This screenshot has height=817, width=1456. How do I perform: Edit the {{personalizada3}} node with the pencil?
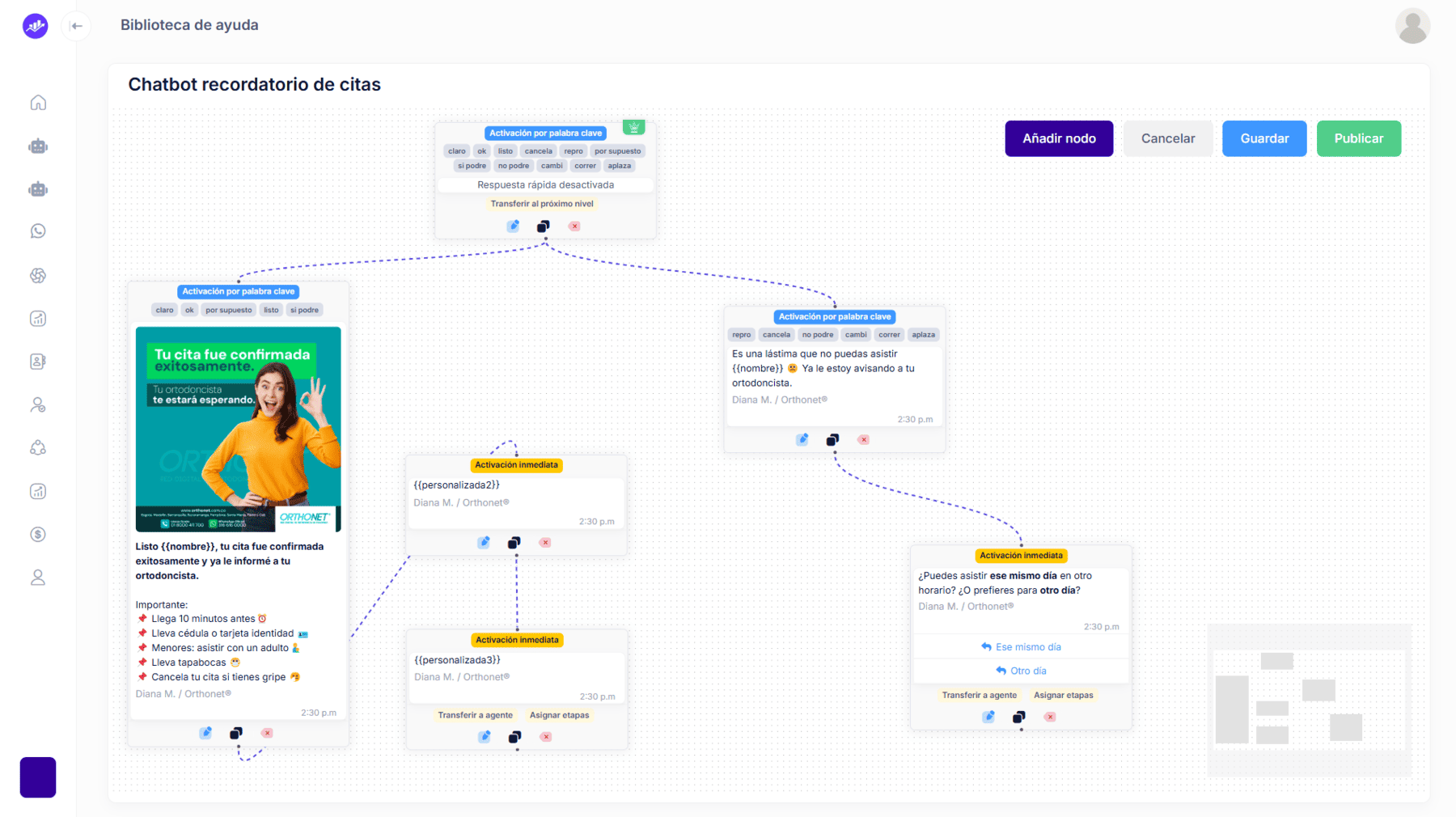coord(484,737)
